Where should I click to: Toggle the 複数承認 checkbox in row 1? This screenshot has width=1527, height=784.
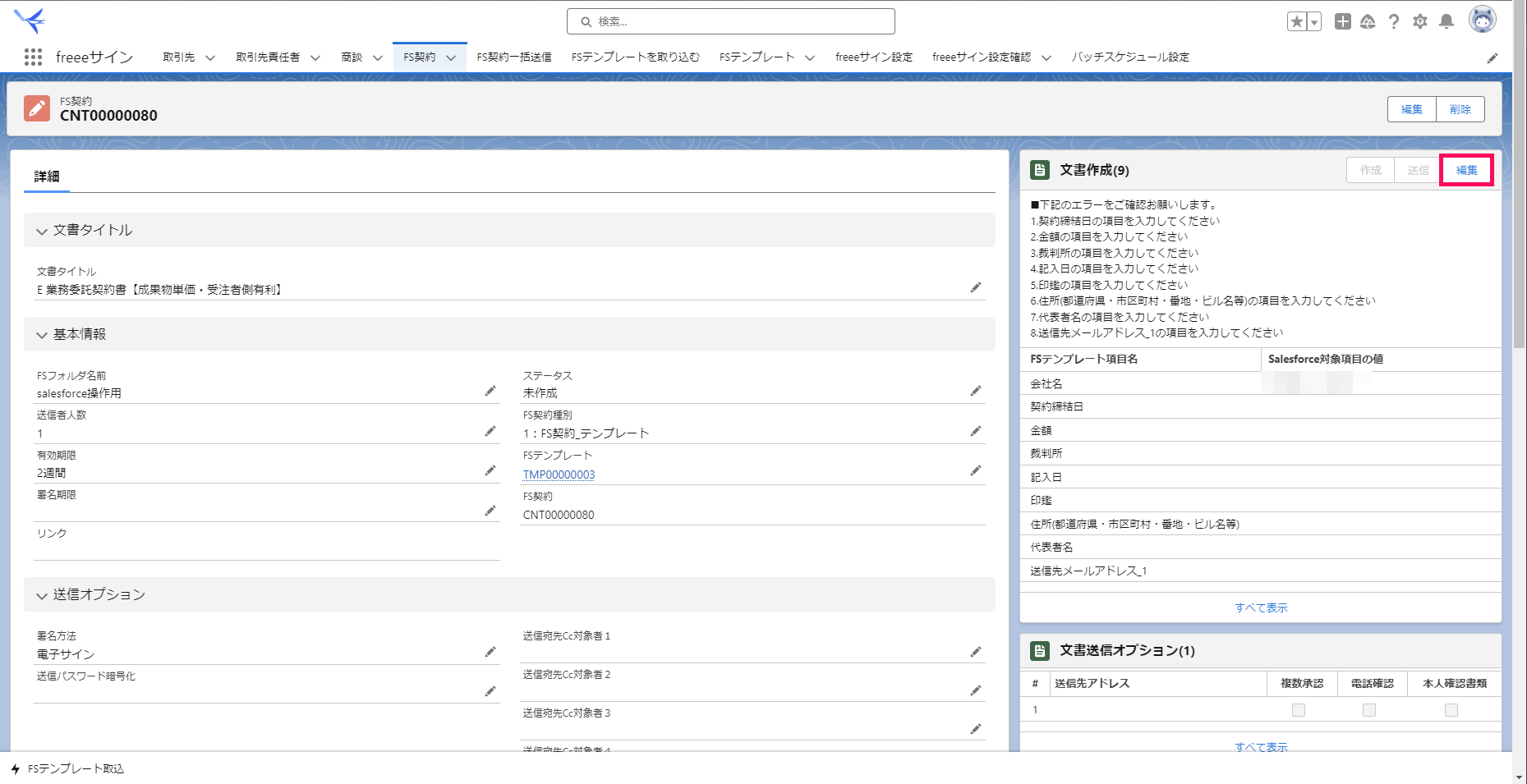coord(1299,710)
